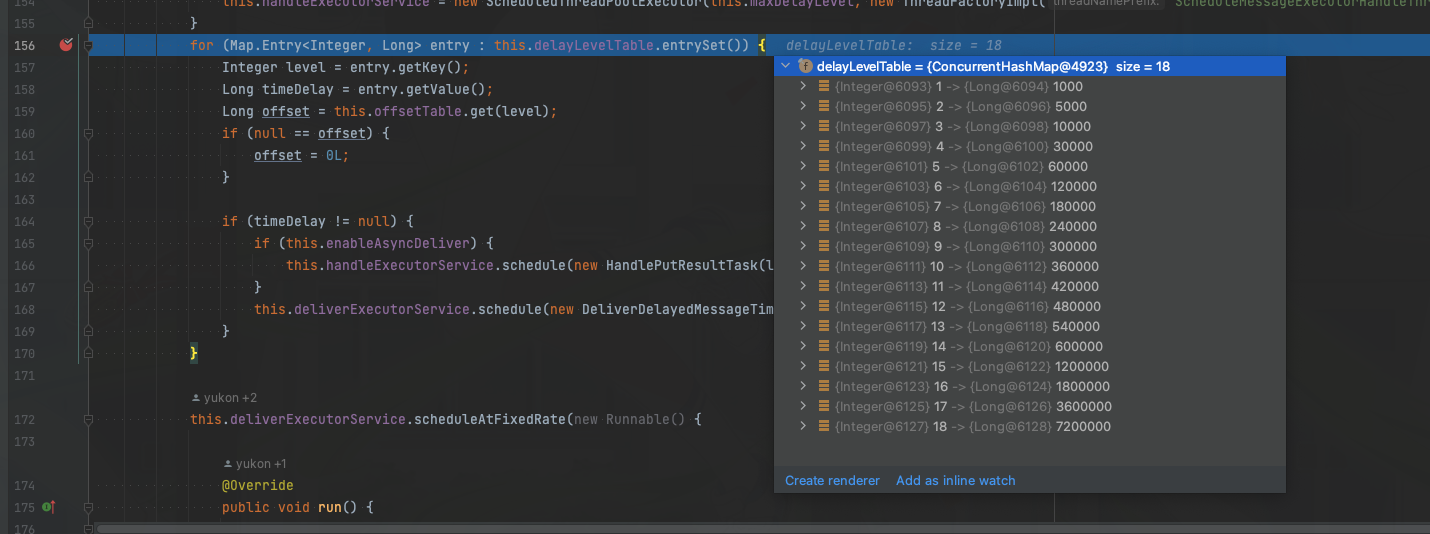Screen dimensions: 1430x534
Task: Fold the for loop at line 156
Action: click(88, 45)
